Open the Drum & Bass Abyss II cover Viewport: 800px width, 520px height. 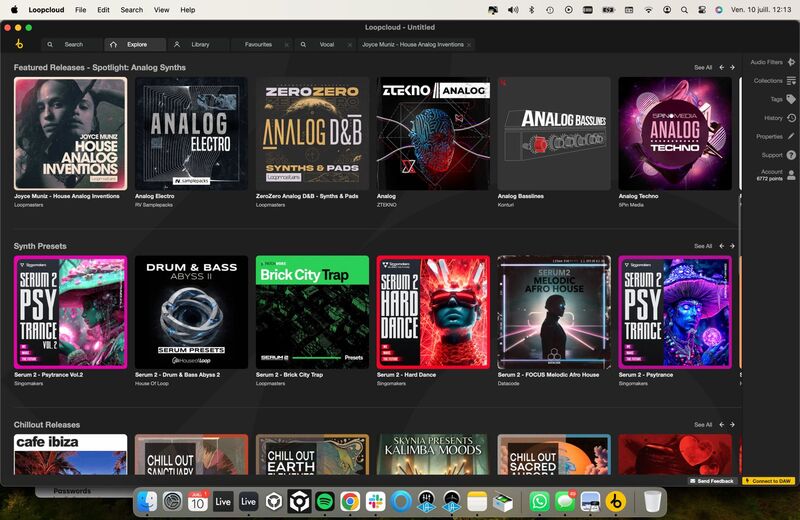[x=191, y=312]
